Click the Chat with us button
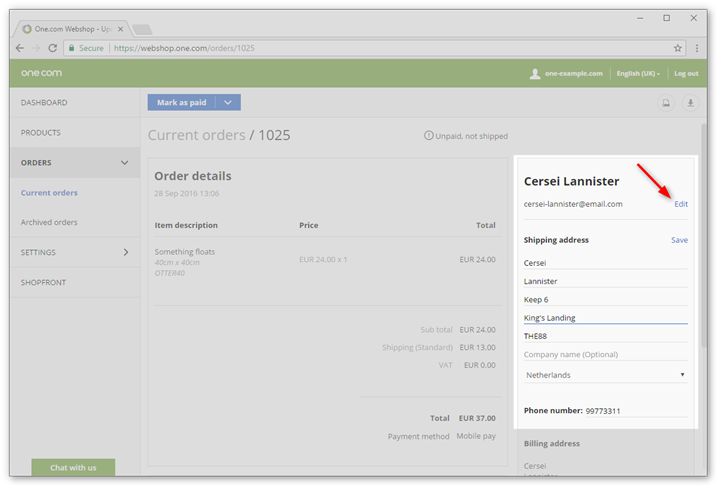The image size is (716, 485). pyautogui.click(x=73, y=468)
